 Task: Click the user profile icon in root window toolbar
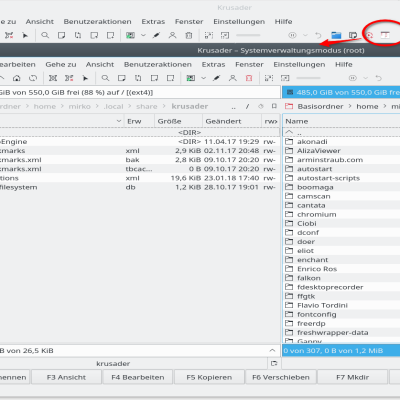(233, 78)
